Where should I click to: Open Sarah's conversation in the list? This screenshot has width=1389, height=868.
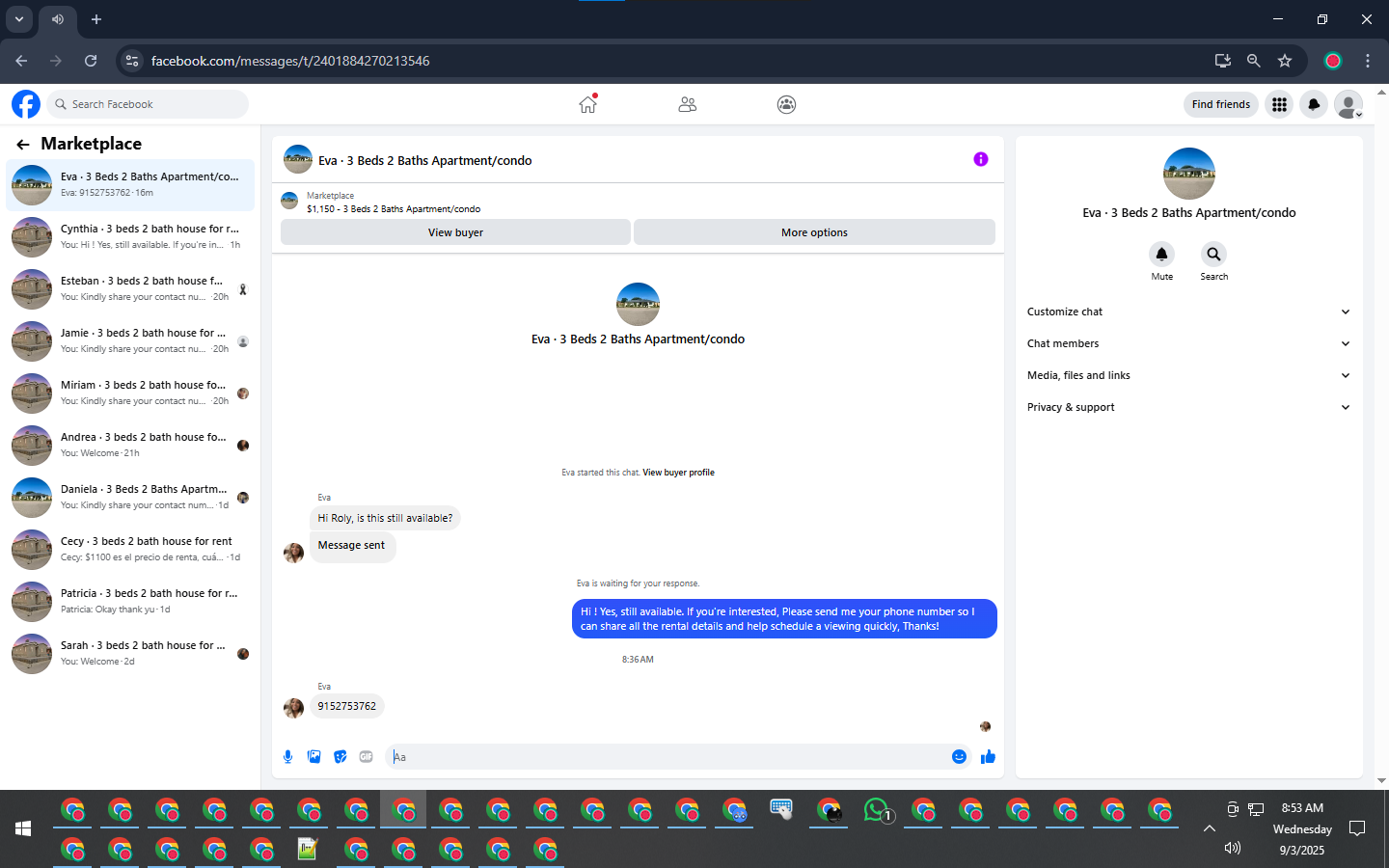pyautogui.click(x=130, y=654)
